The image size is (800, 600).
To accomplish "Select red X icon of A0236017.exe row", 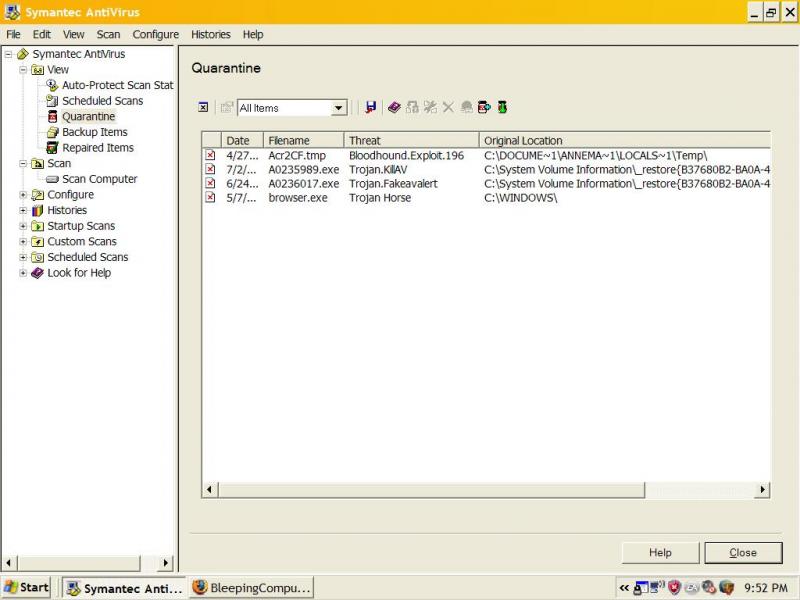I will click(x=210, y=183).
